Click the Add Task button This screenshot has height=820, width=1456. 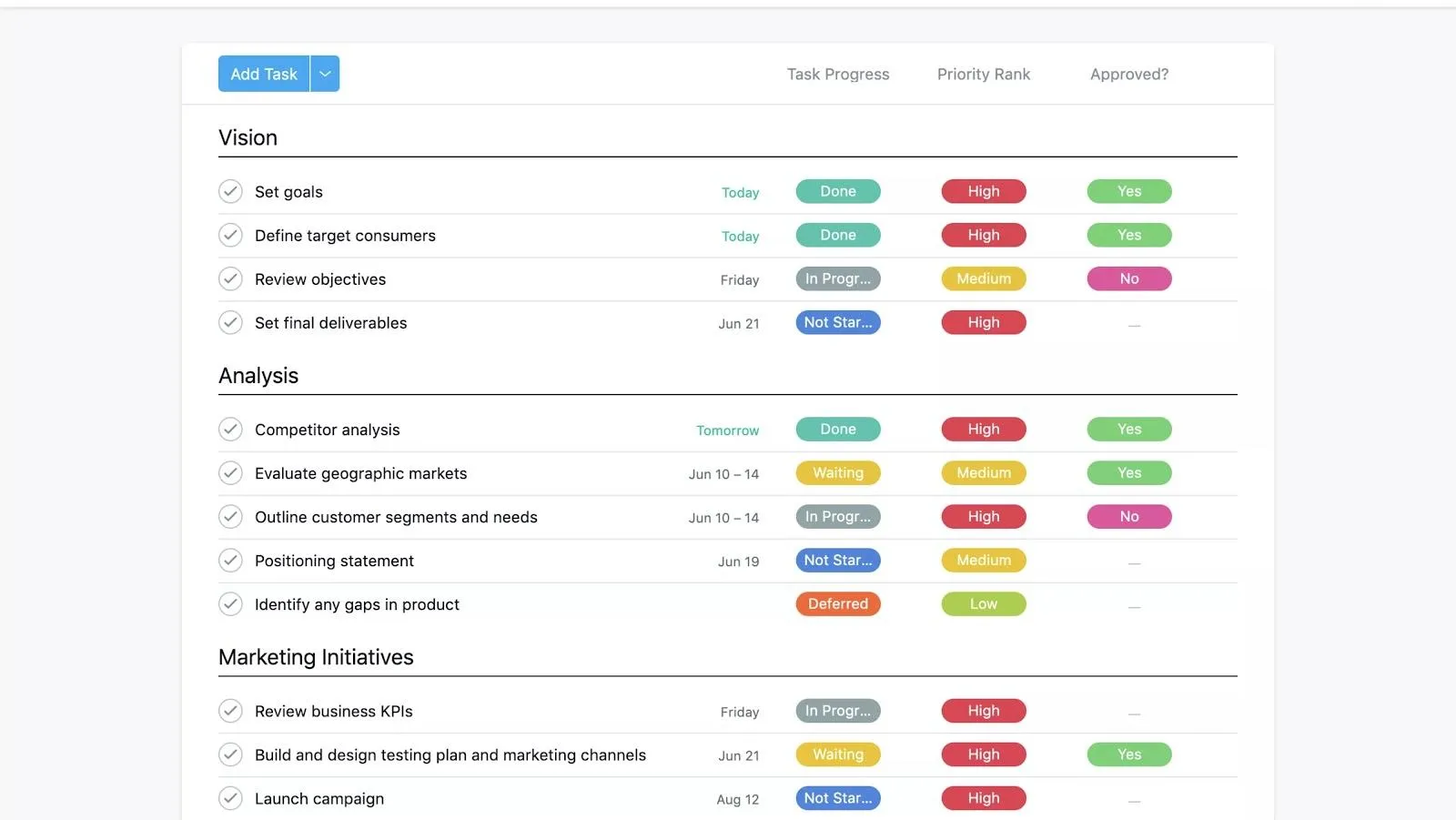point(264,74)
